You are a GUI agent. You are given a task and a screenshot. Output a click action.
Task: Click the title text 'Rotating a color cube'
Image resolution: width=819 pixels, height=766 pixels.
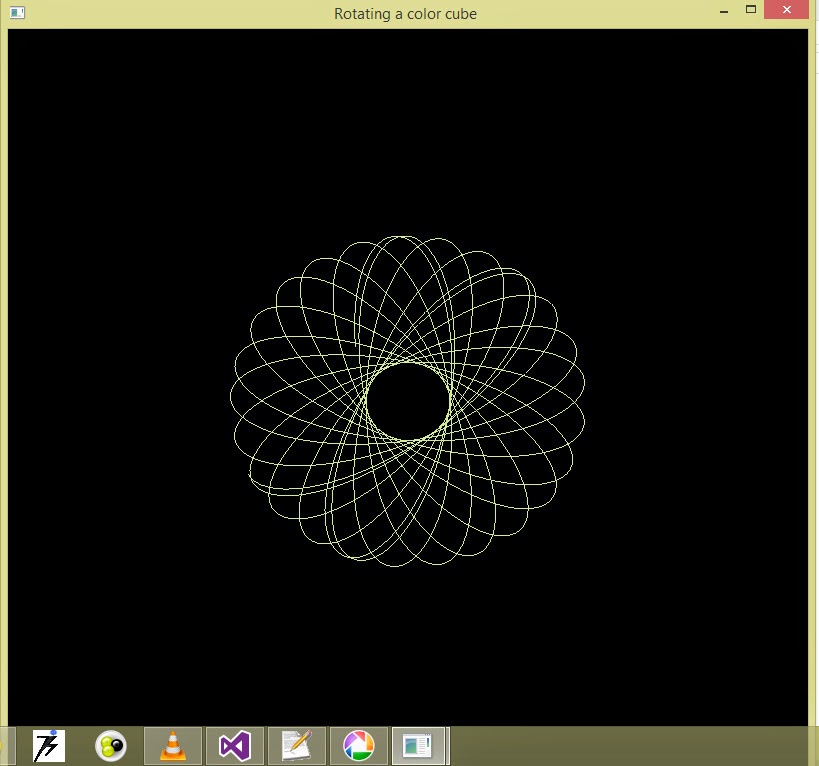click(x=404, y=13)
